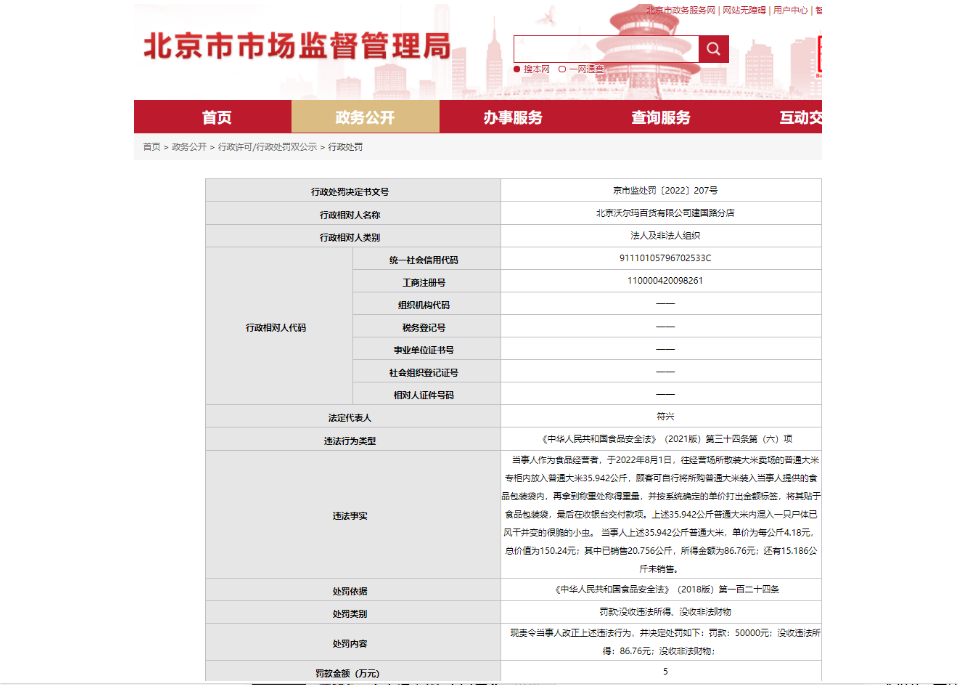Screen dimensions: 958x685
Task: Open the 首页 navigation tab
Action: 217,117
